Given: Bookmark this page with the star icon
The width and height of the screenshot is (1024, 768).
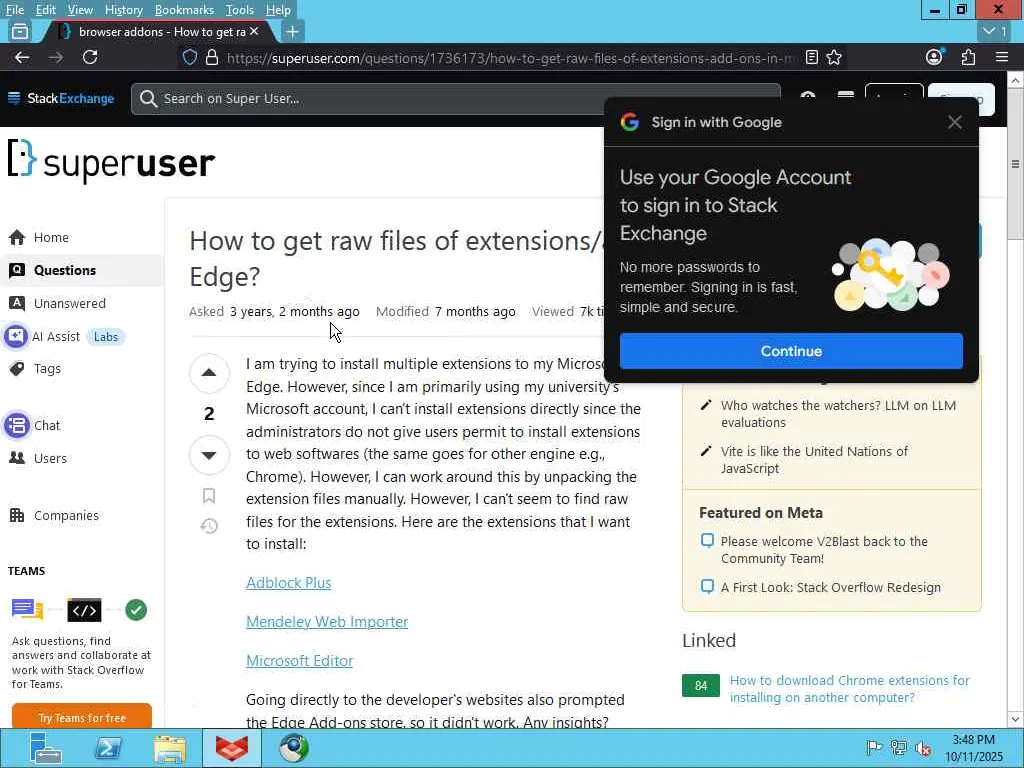Looking at the screenshot, I should pyautogui.click(x=834, y=57).
